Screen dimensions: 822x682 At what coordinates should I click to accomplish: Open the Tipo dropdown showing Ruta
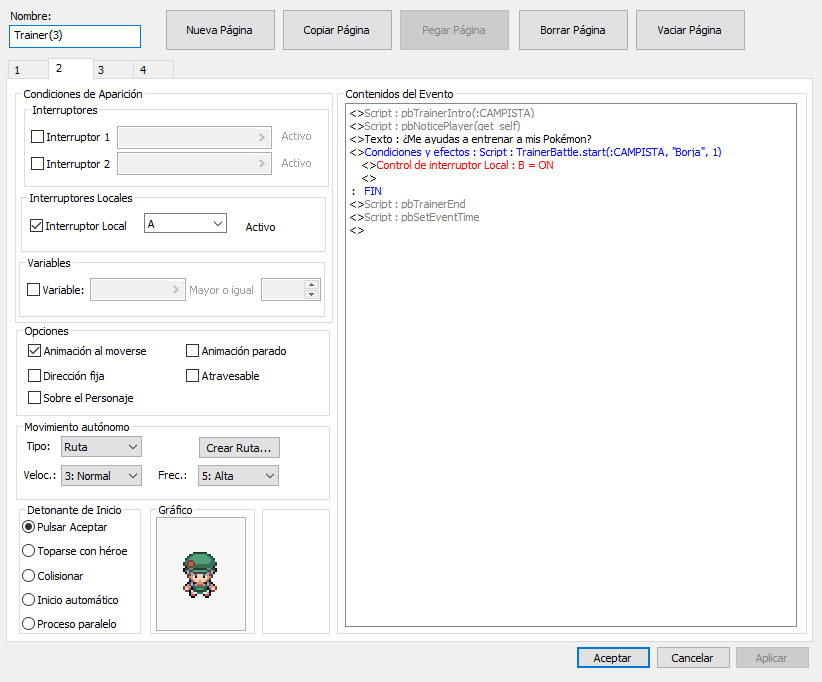[101, 447]
